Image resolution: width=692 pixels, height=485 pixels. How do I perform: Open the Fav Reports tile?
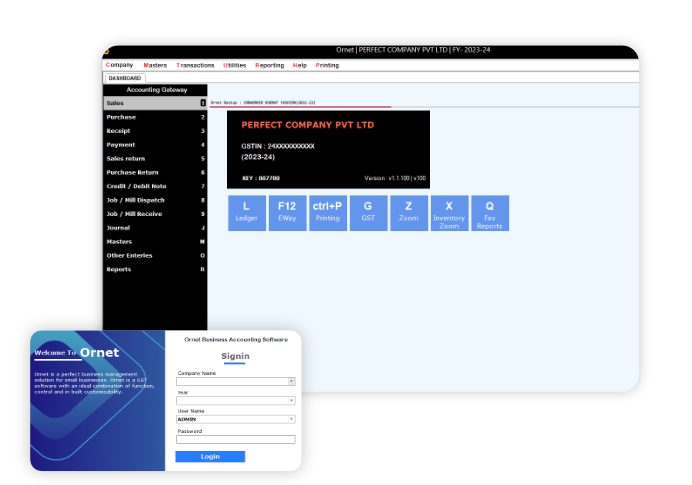pos(489,213)
